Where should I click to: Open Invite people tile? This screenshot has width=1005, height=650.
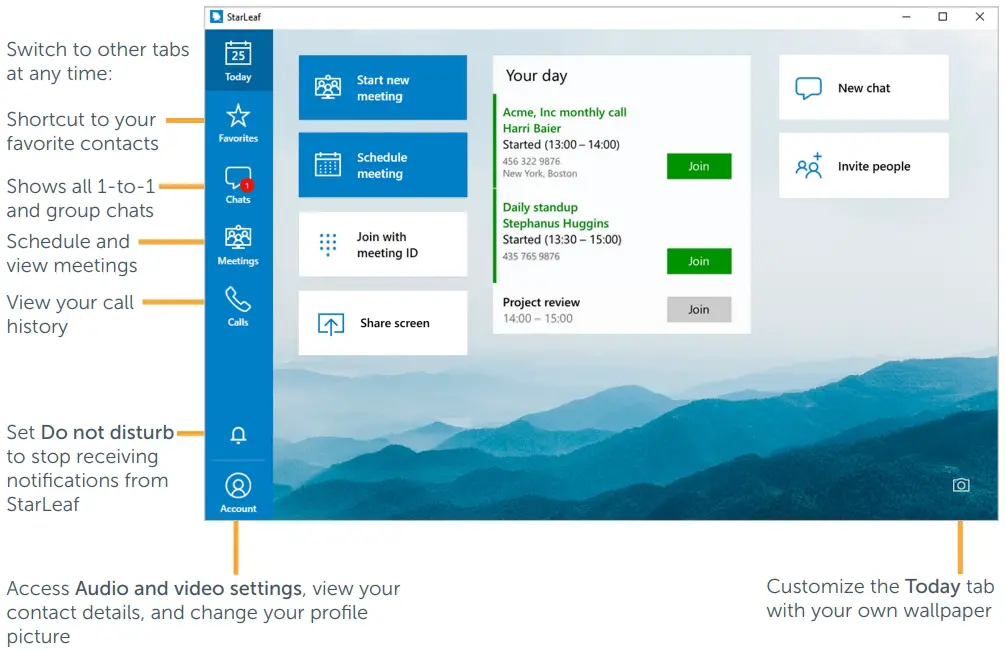click(x=863, y=166)
